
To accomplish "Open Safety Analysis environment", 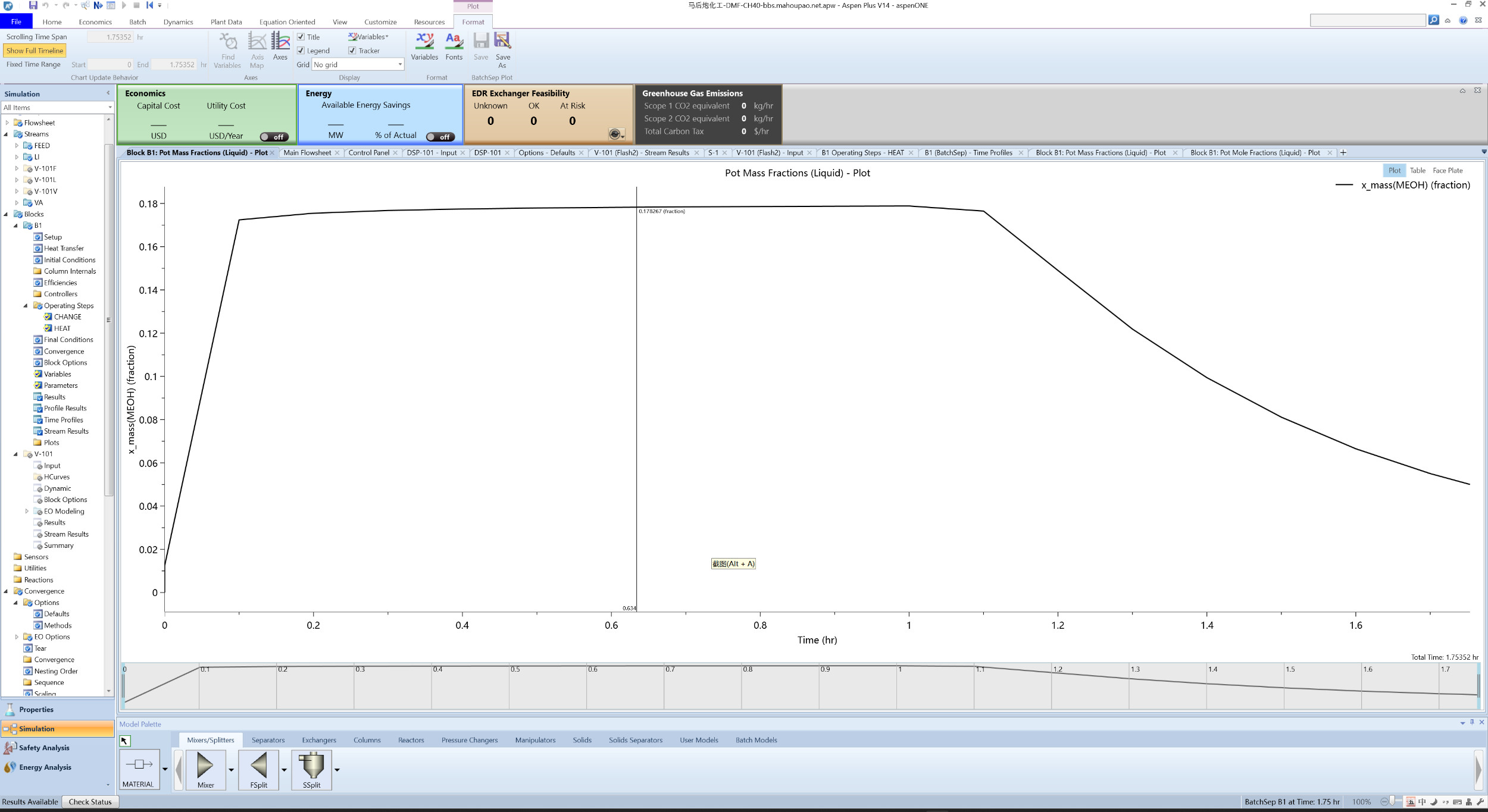I will coord(58,748).
